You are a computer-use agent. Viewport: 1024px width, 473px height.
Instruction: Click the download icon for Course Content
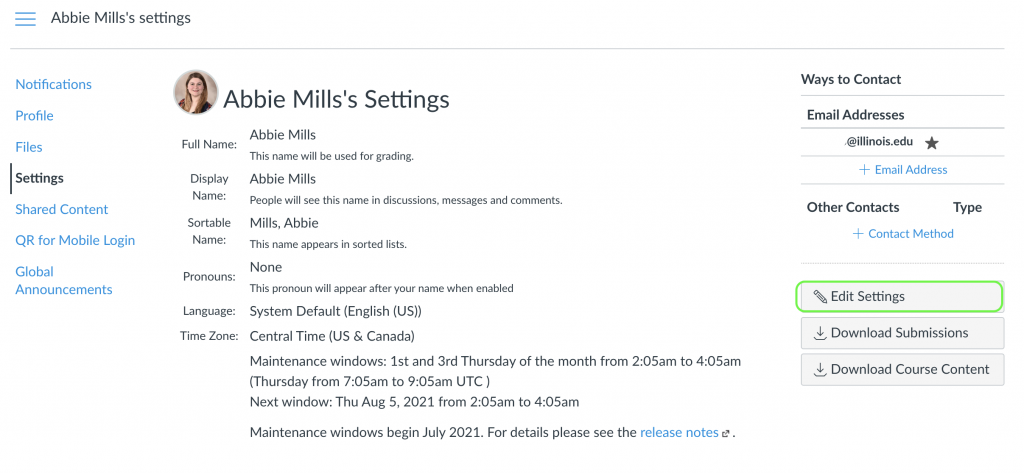click(820, 369)
